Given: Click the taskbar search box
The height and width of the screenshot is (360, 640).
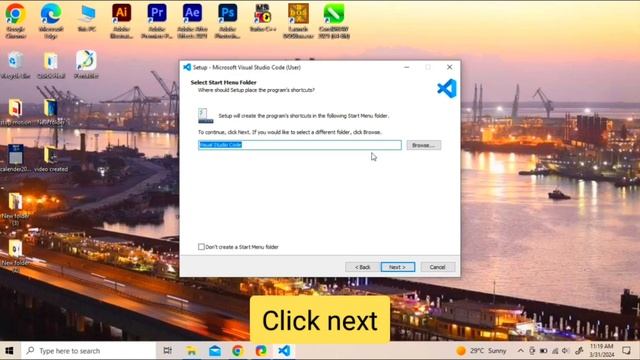Looking at the screenshot, I should (x=88, y=351).
